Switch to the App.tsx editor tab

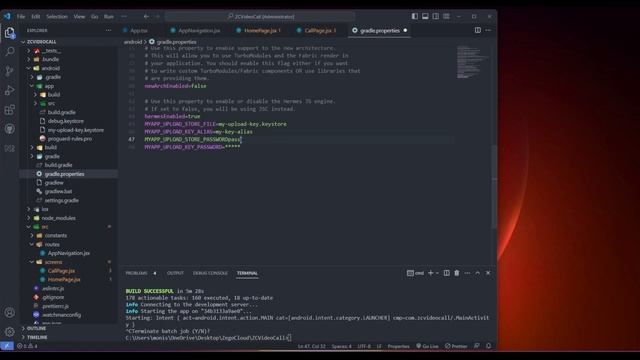click(x=139, y=31)
